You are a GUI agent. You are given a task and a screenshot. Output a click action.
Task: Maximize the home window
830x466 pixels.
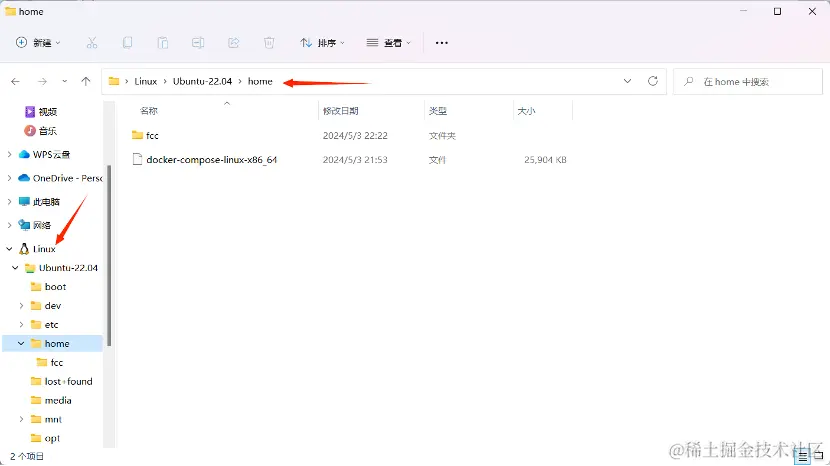coord(778,12)
